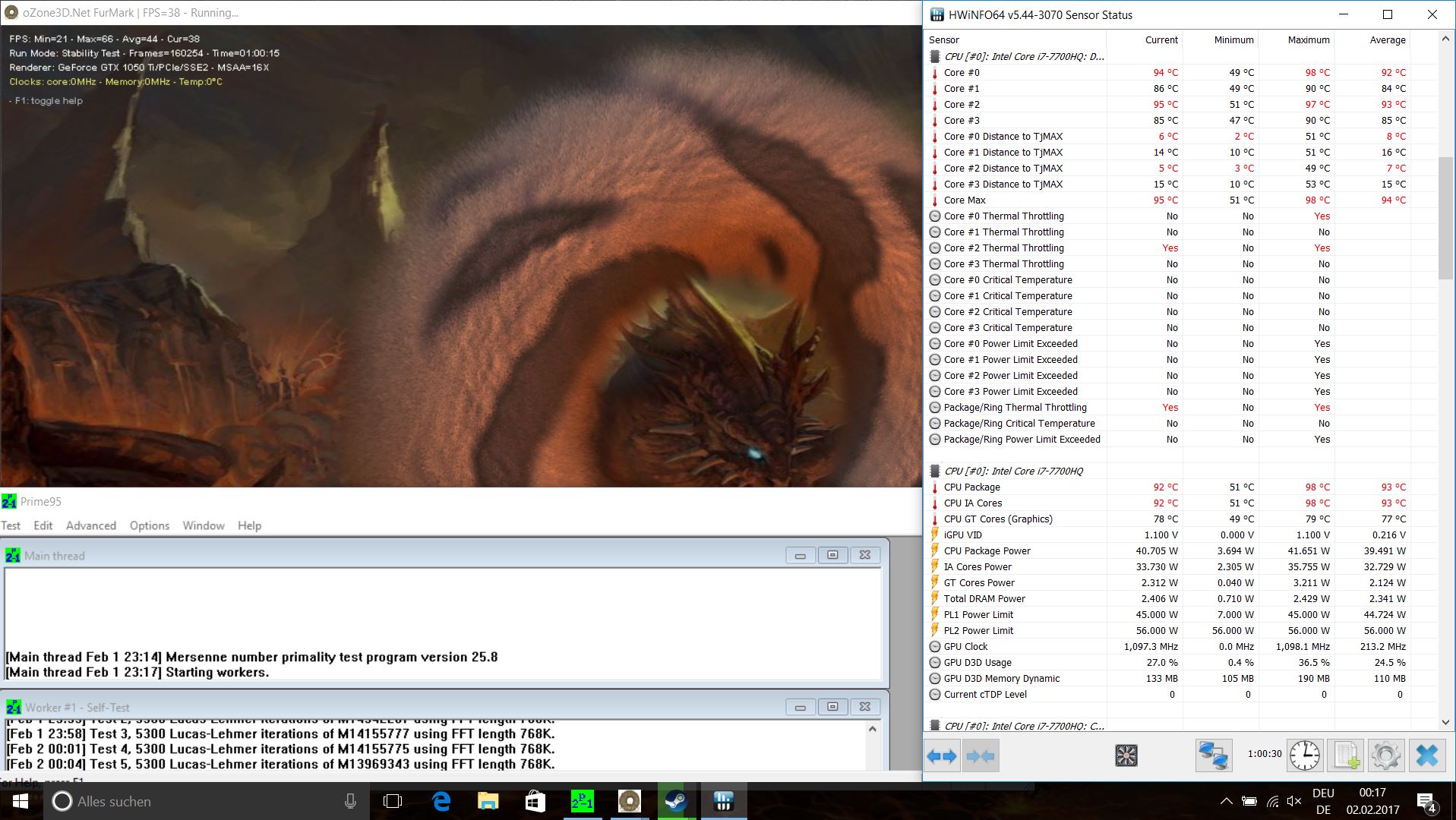Switch to FurMark via its taskbar icon

click(x=629, y=801)
